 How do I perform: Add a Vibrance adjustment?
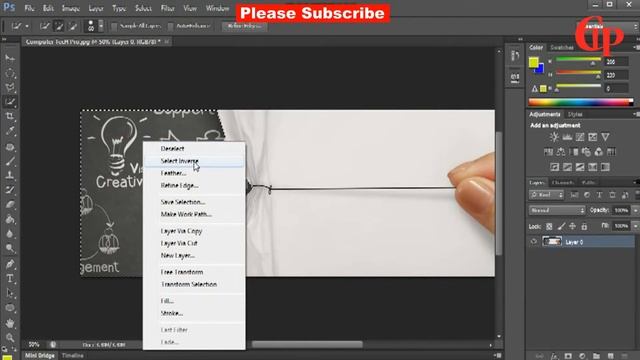(605, 137)
